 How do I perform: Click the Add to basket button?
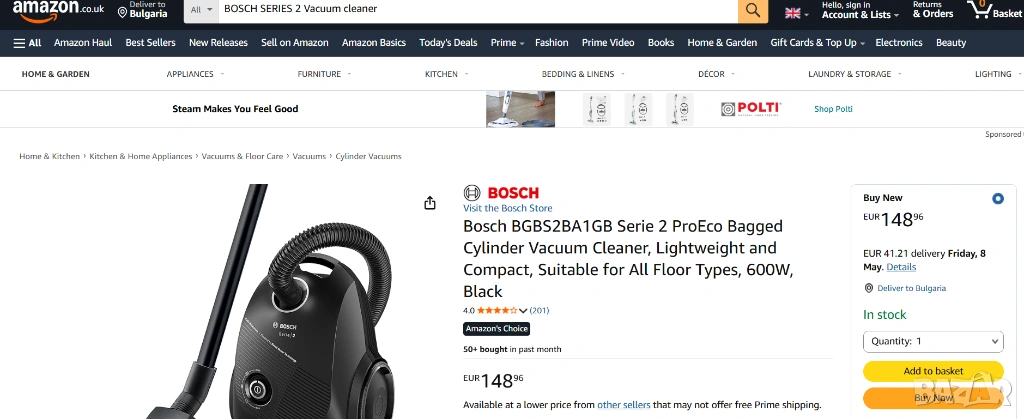coord(932,371)
